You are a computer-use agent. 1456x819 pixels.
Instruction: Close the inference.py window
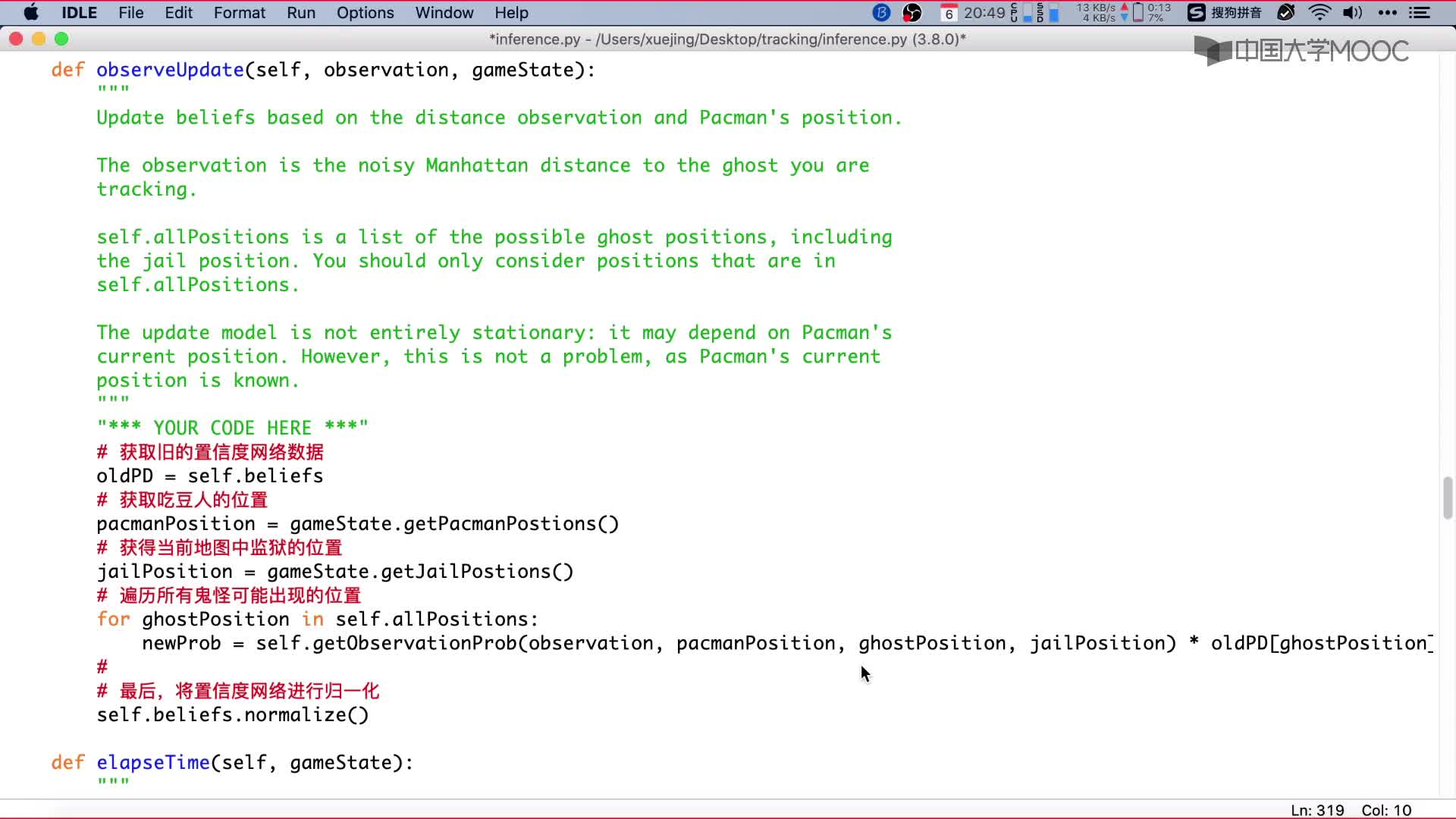pyautogui.click(x=16, y=39)
